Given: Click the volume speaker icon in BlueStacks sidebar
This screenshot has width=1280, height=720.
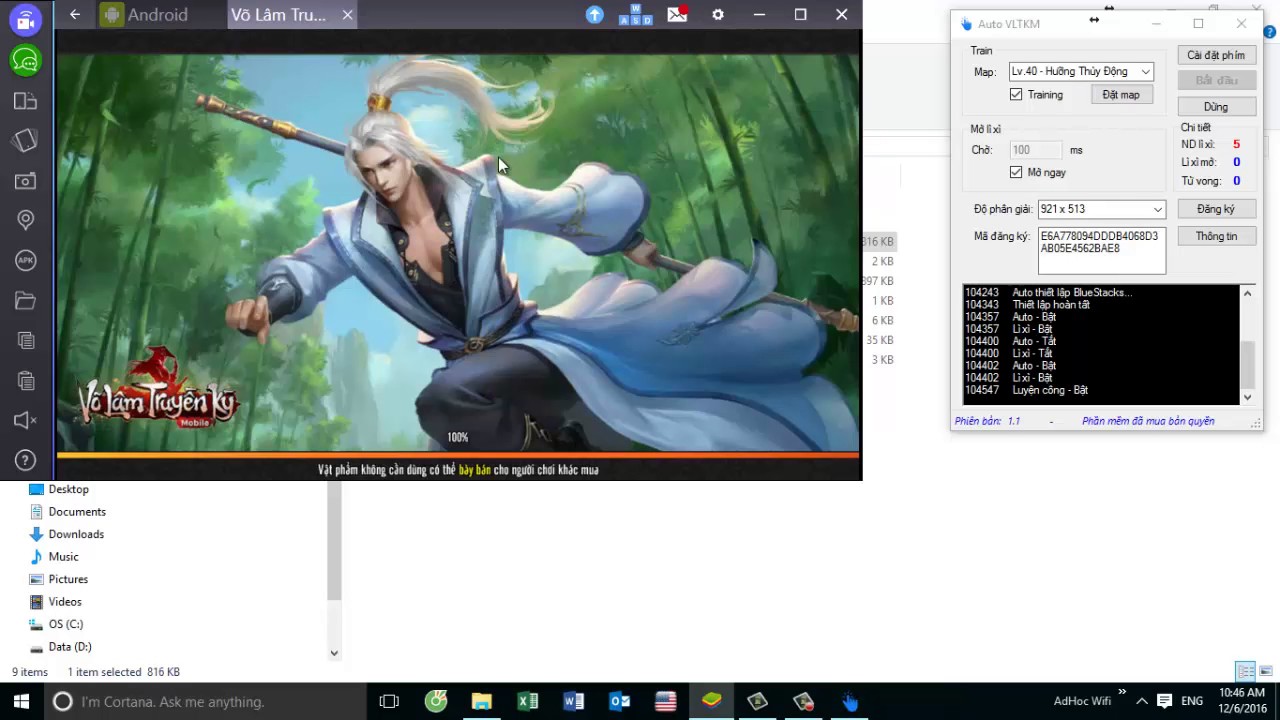Looking at the screenshot, I should click(25, 420).
